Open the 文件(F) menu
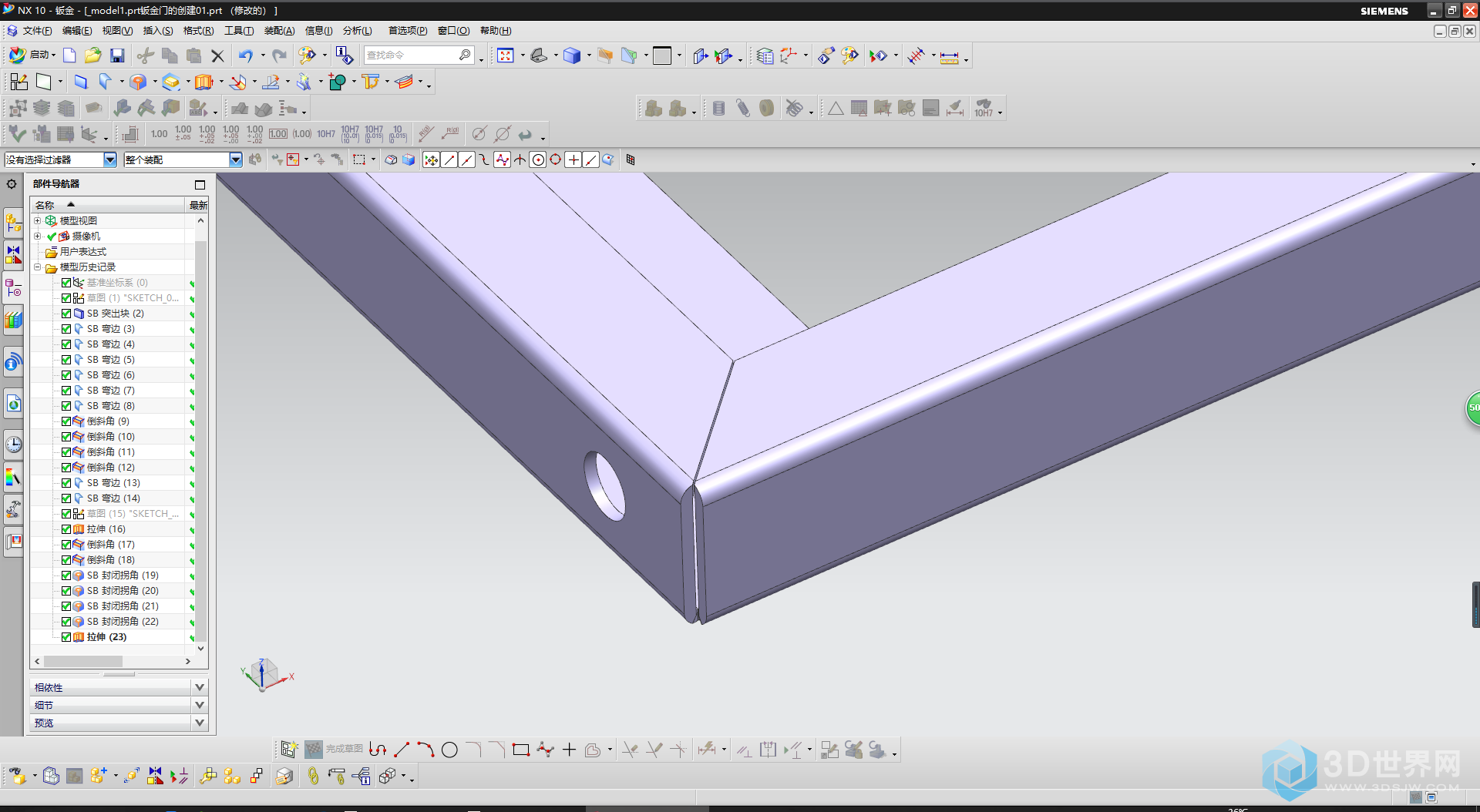Screen dimensions: 1480x812 [x=37, y=31]
